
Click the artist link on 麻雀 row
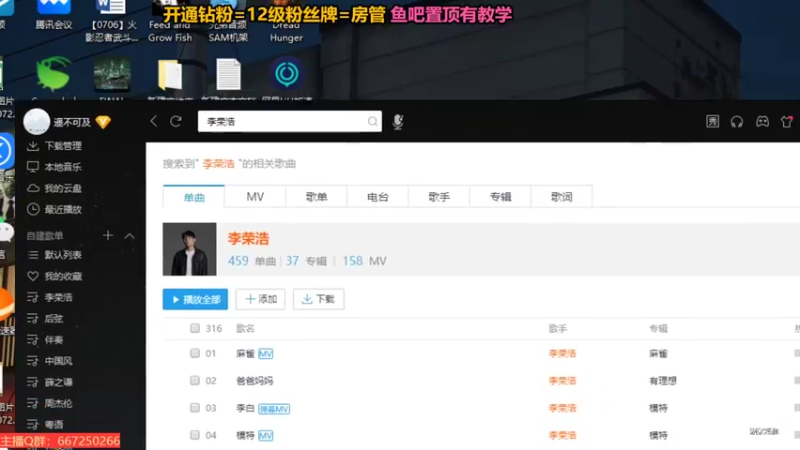point(562,353)
